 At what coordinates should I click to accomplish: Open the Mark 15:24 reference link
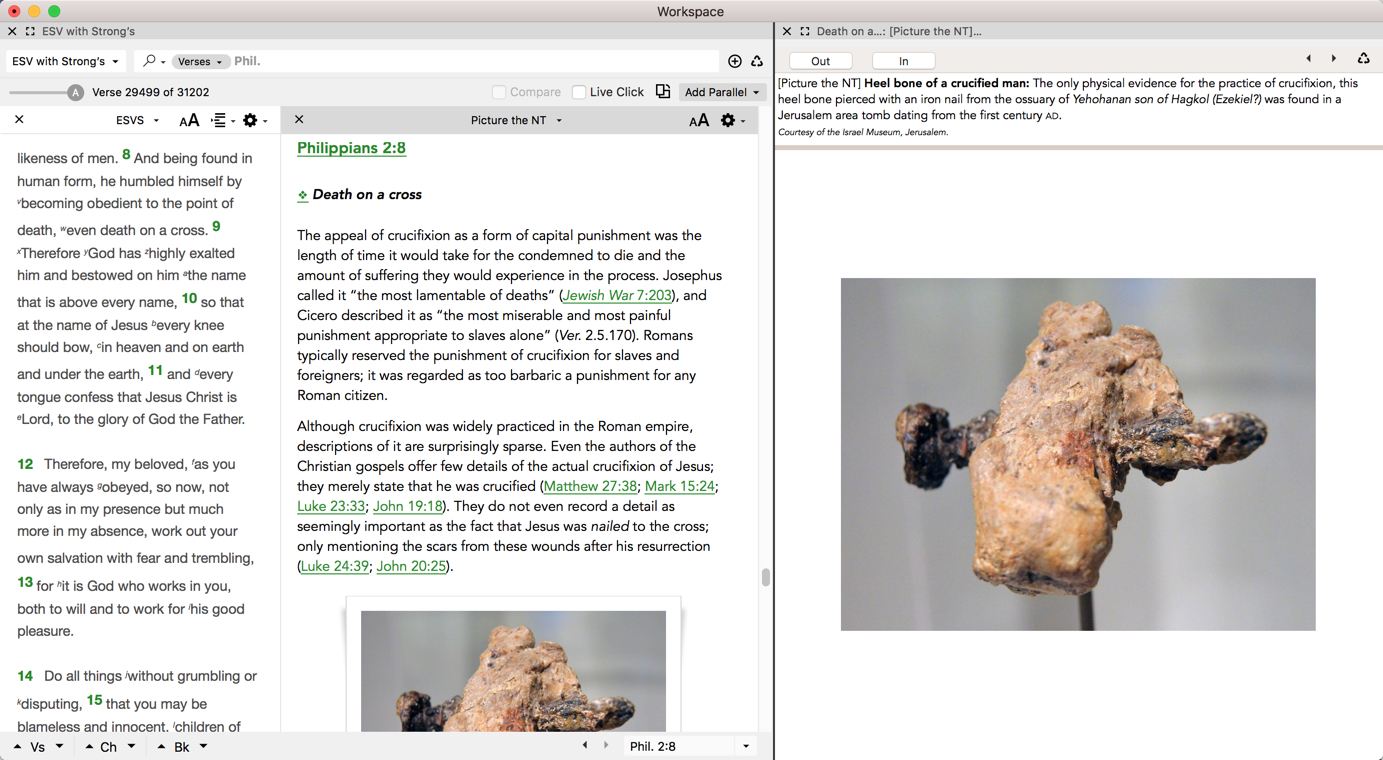pyautogui.click(x=679, y=486)
